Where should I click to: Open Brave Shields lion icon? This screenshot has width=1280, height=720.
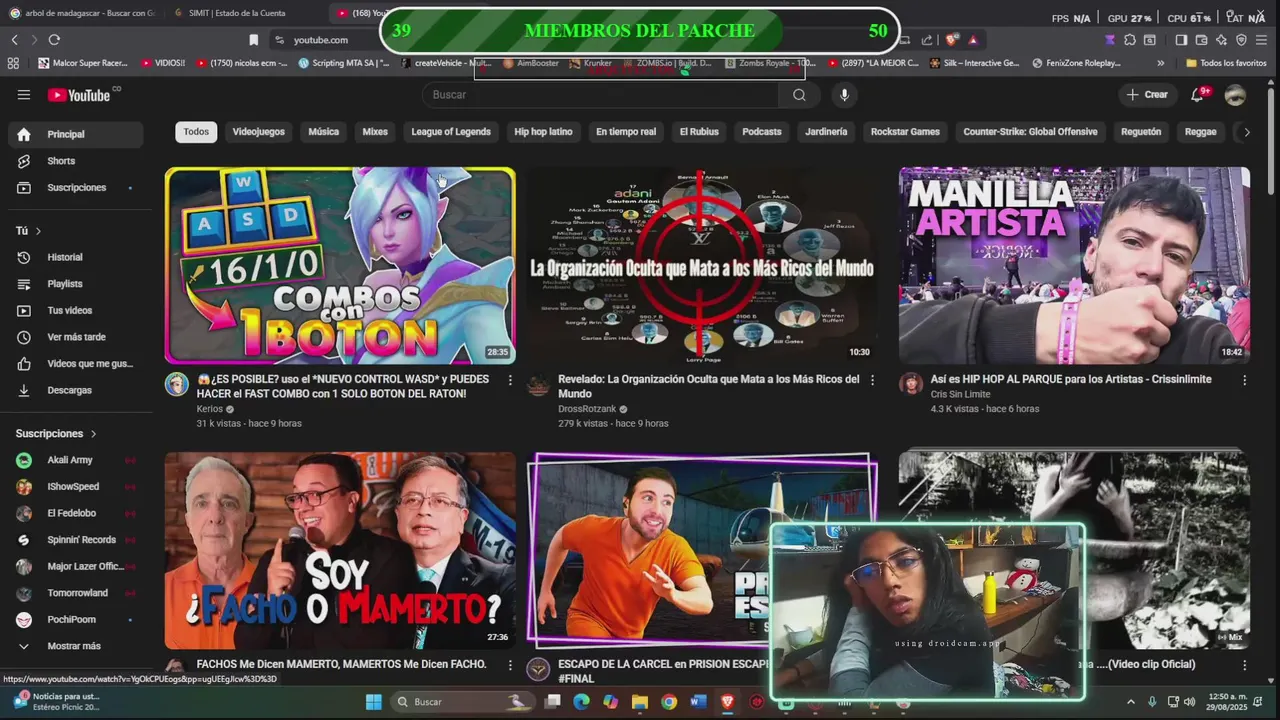(951, 40)
